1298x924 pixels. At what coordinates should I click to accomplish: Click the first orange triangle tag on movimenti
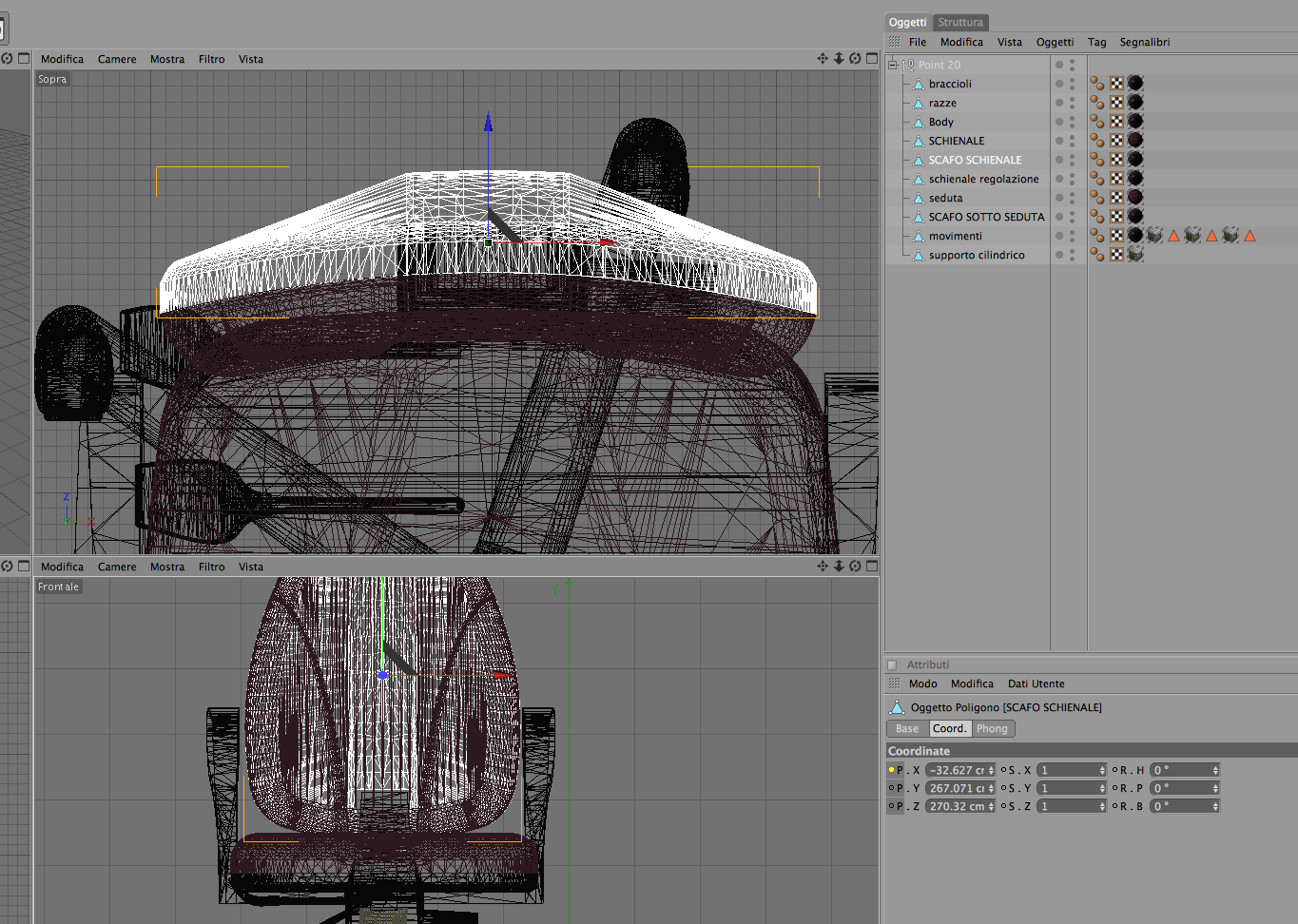[1173, 236]
